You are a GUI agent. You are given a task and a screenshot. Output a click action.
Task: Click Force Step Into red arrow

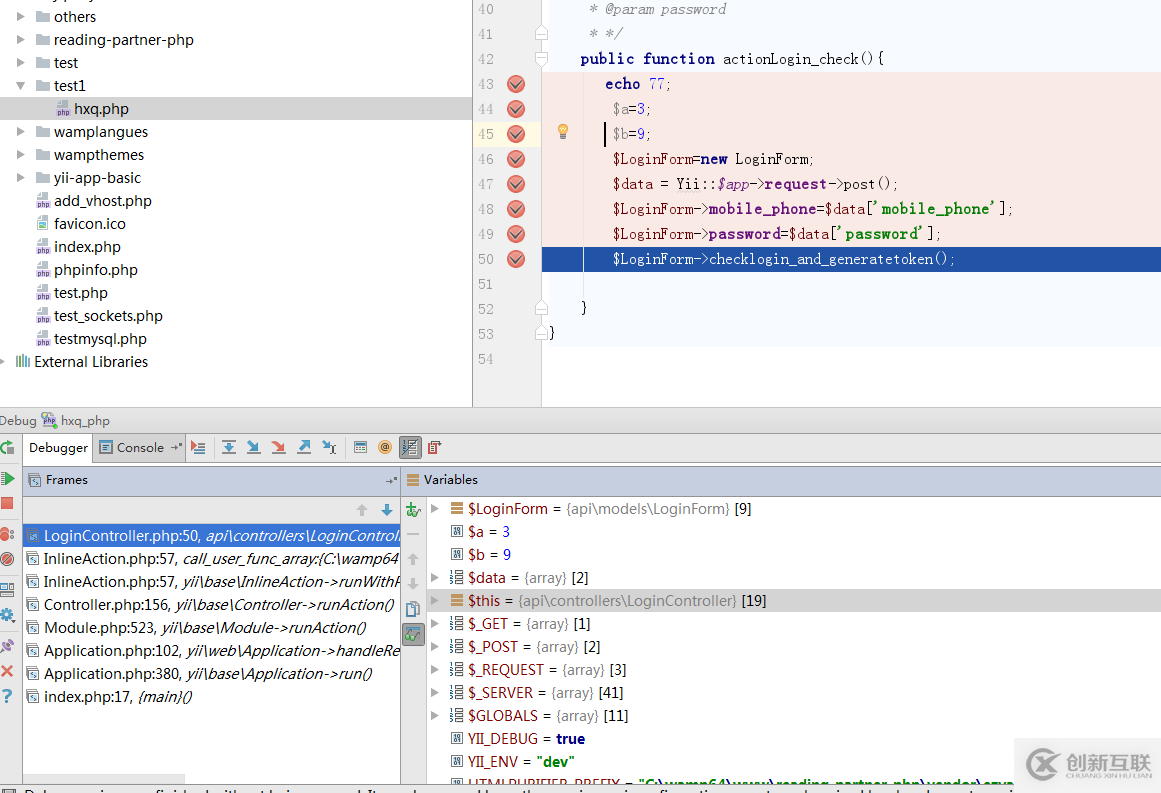point(278,447)
